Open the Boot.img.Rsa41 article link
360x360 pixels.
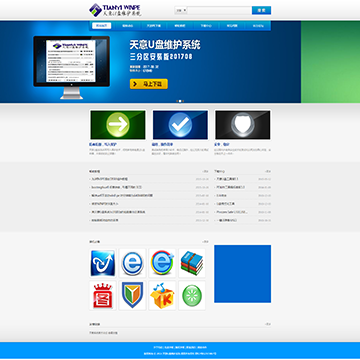click(117, 187)
